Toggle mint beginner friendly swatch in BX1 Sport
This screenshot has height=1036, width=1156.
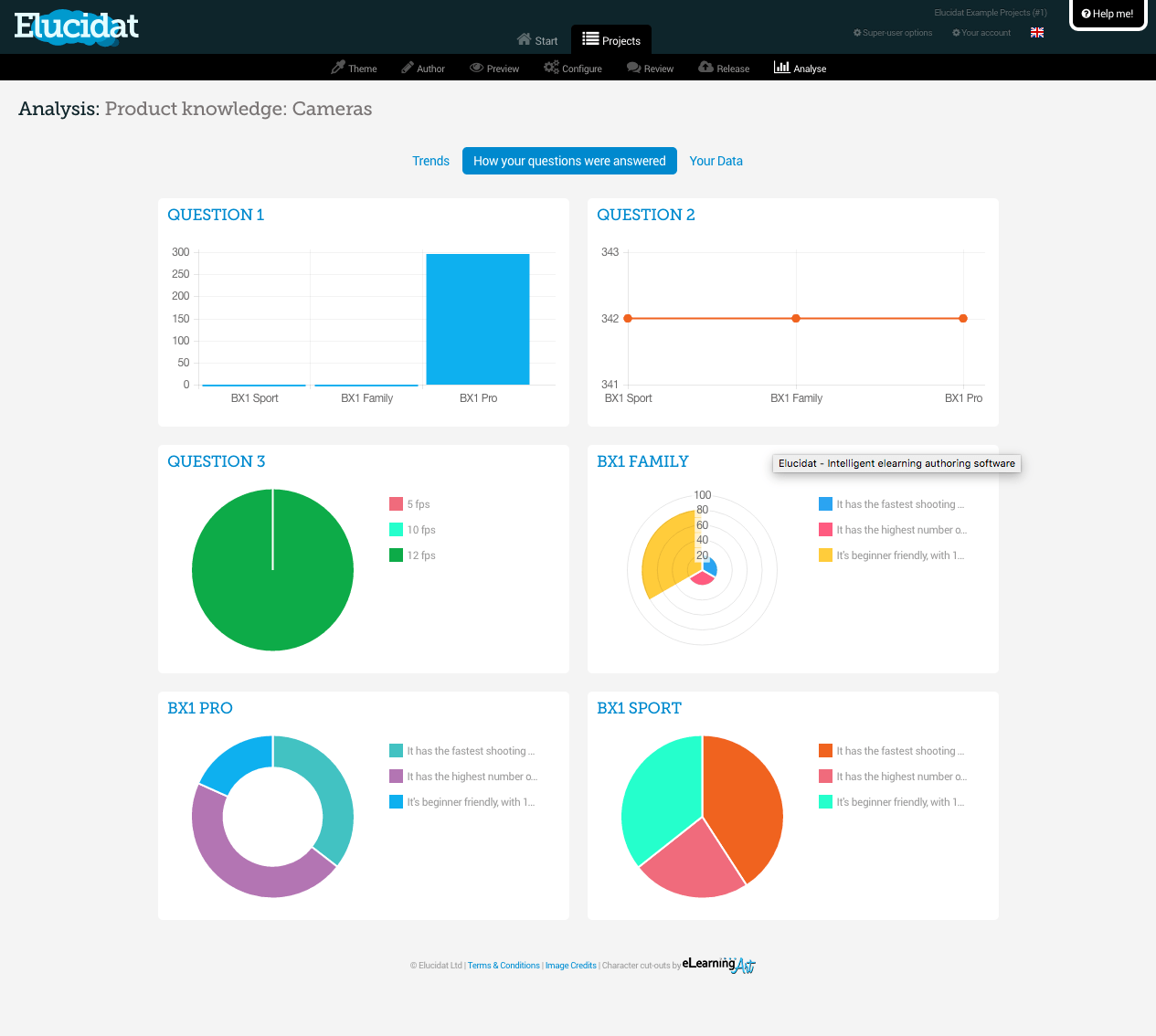coord(825,801)
